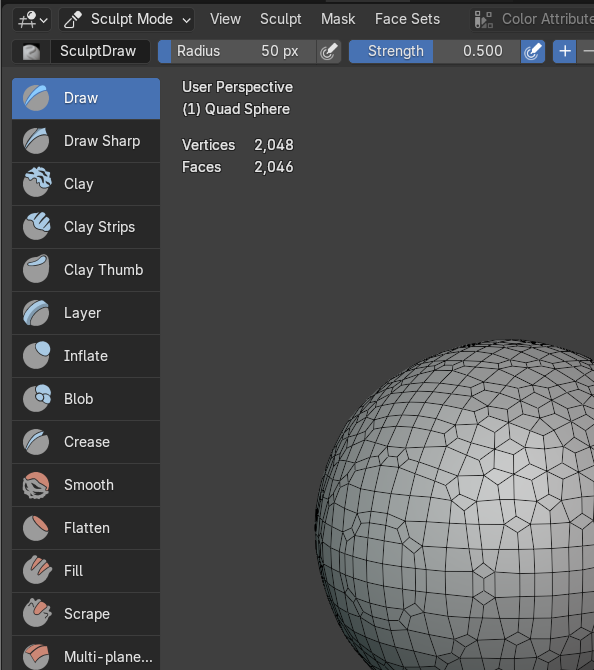594x670 pixels.
Task: Open the Color Attribute selector
Action: (x=532, y=19)
